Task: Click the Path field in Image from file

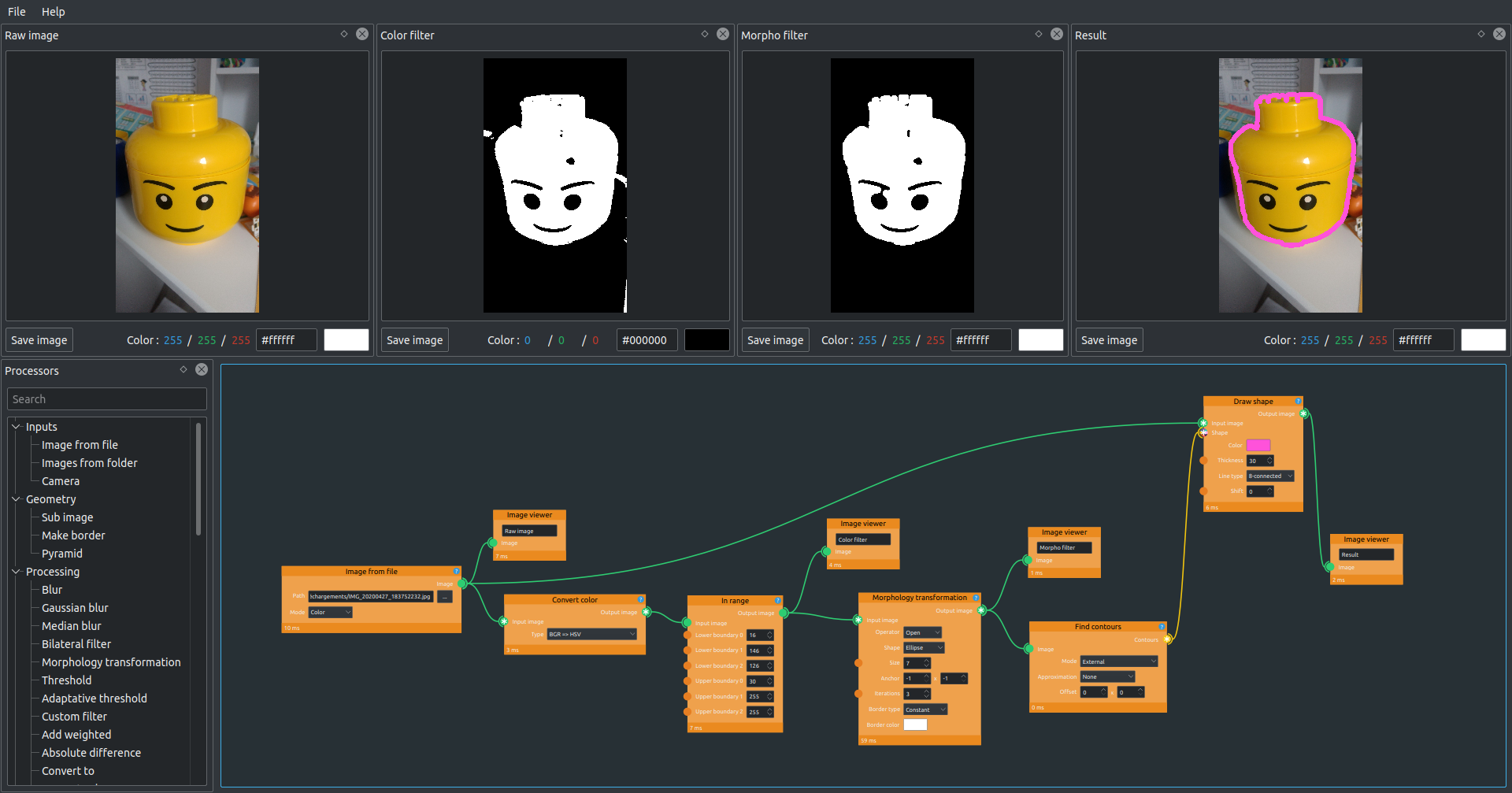Action: [x=371, y=597]
